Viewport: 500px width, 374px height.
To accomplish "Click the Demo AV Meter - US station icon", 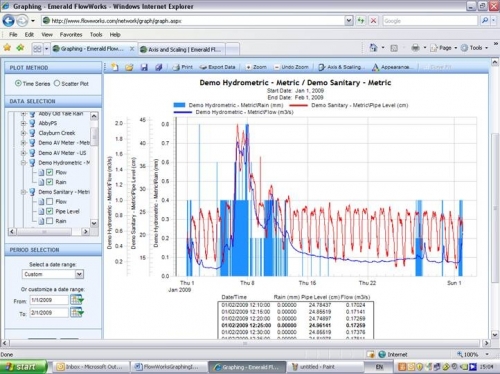I will 32,153.
